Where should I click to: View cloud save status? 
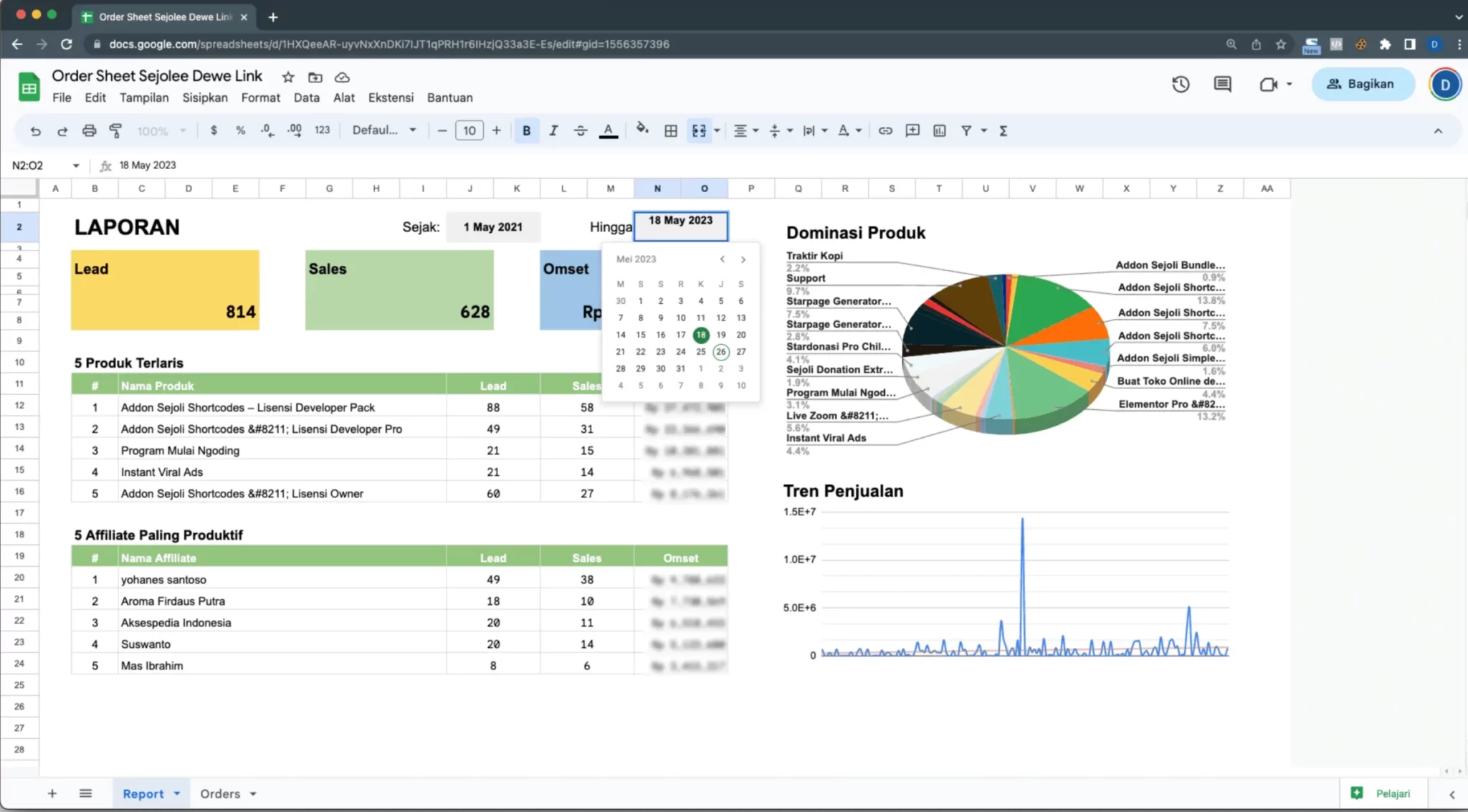coord(343,77)
